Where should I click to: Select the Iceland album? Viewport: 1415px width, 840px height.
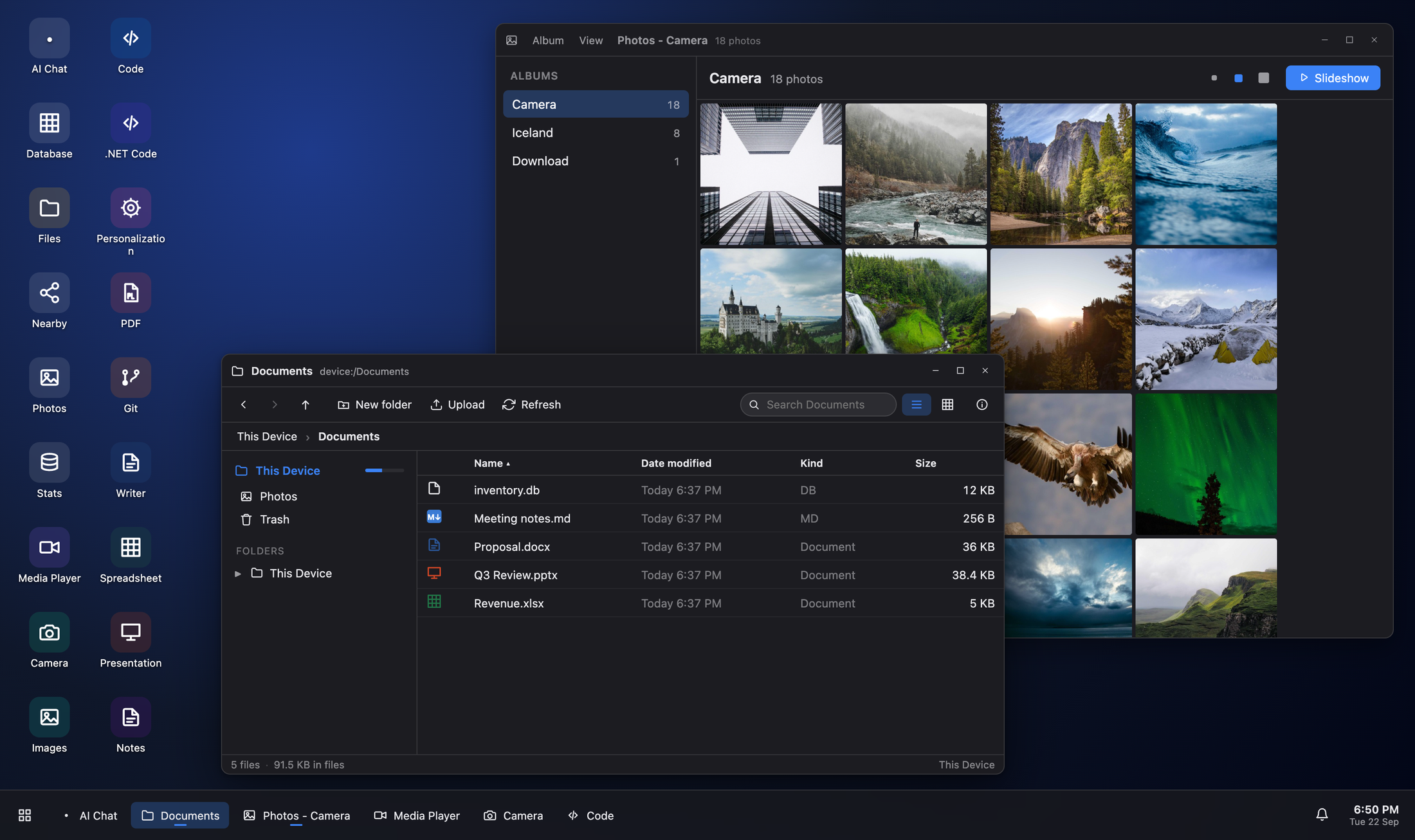coord(596,132)
